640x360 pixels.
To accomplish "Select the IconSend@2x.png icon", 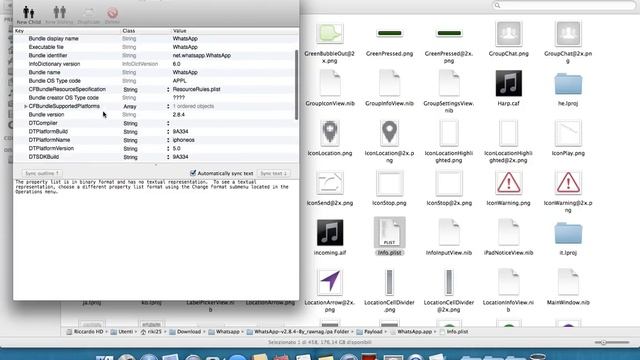I will 330,182.
